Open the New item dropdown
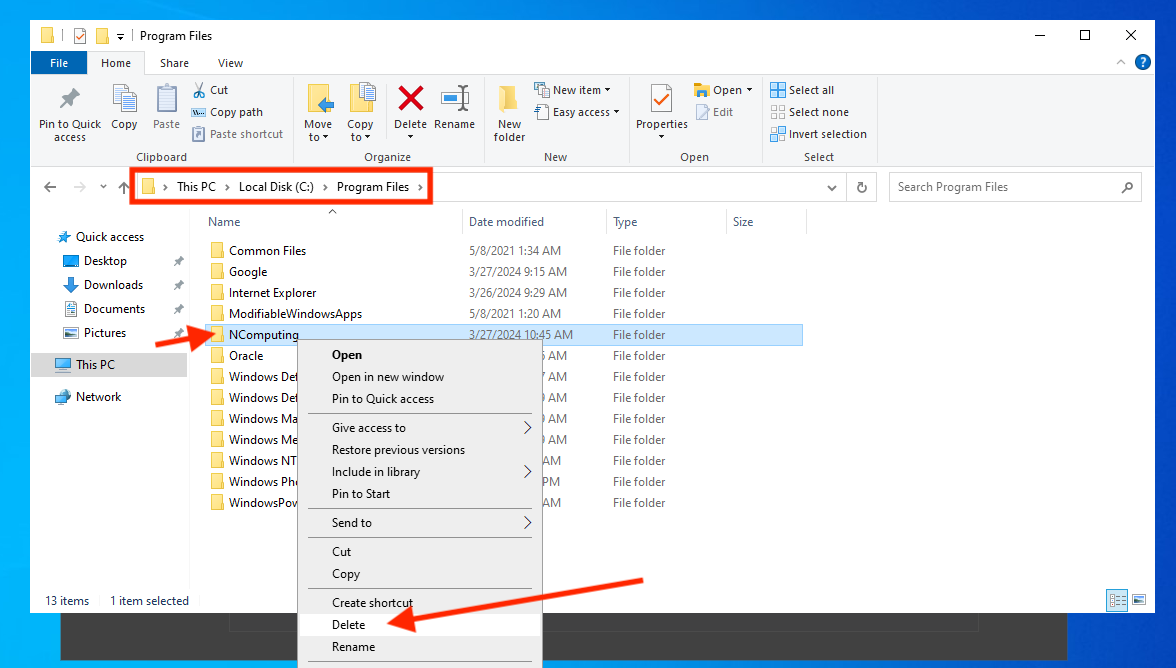 (572, 90)
